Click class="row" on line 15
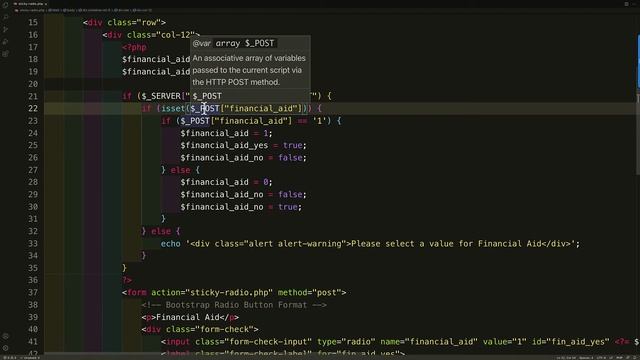The width and height of the screenshot is (640, 360). (x=134, y=22)
